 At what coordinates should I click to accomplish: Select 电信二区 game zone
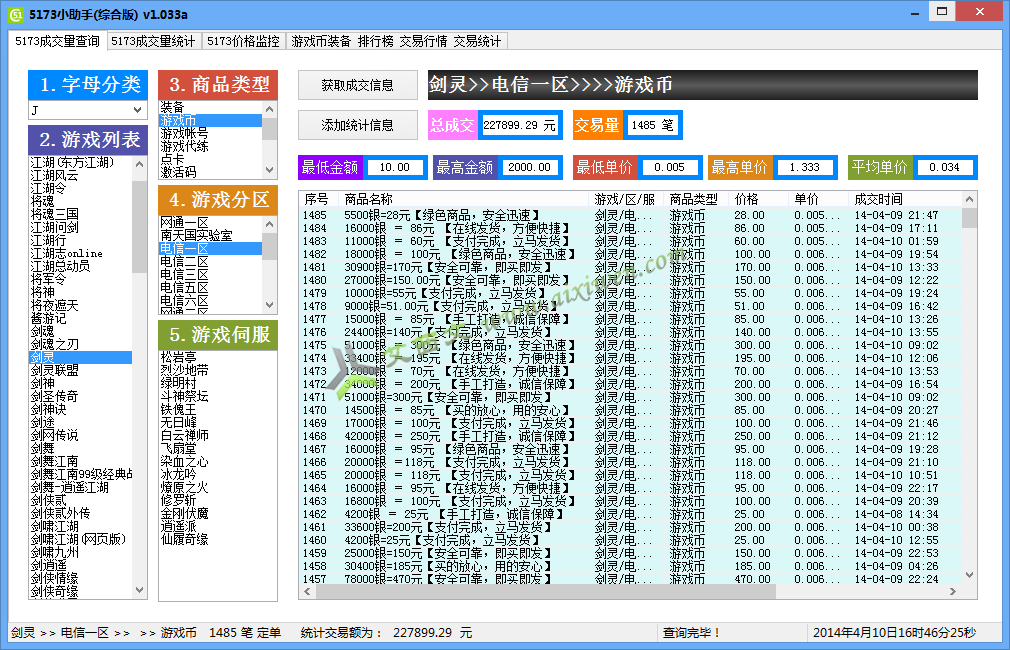pos(211,262)
